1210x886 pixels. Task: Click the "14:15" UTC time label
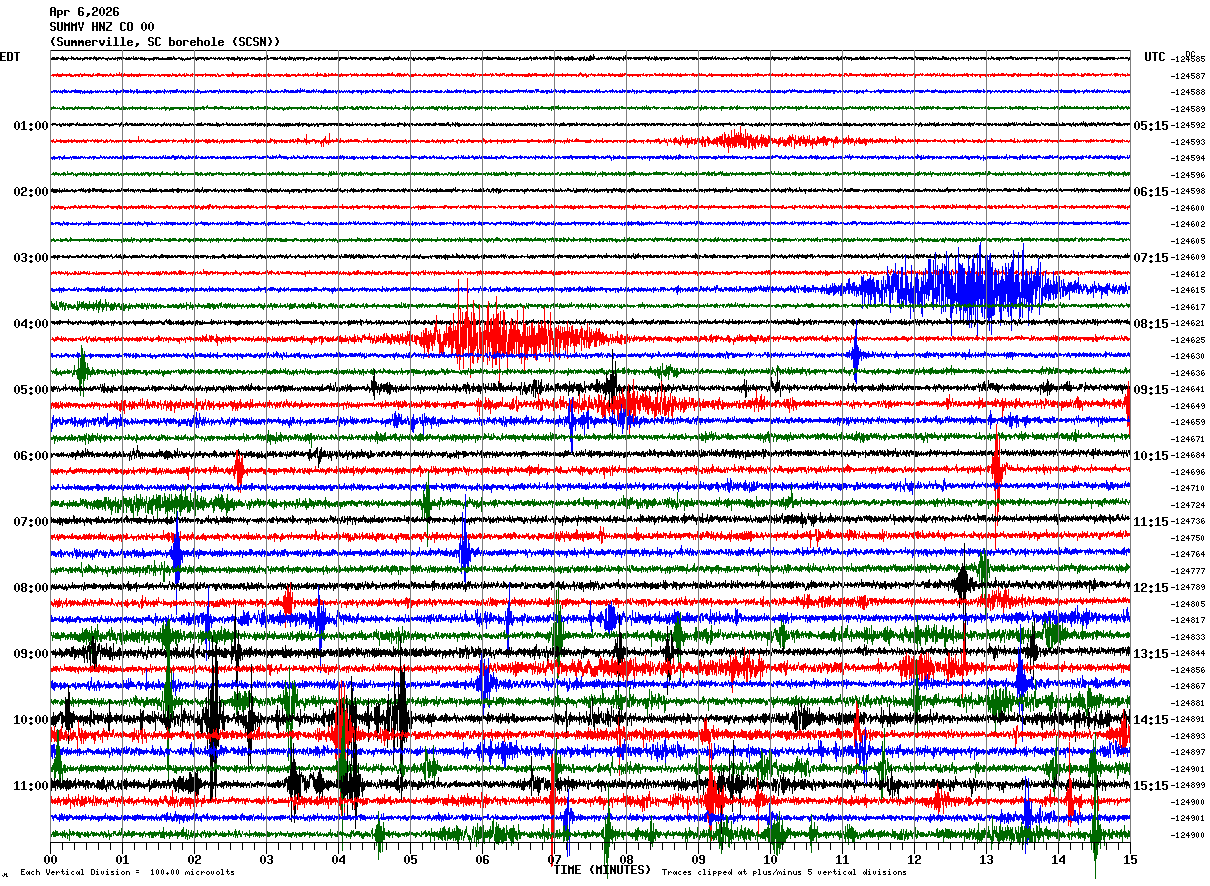[x=1151, y=720]
